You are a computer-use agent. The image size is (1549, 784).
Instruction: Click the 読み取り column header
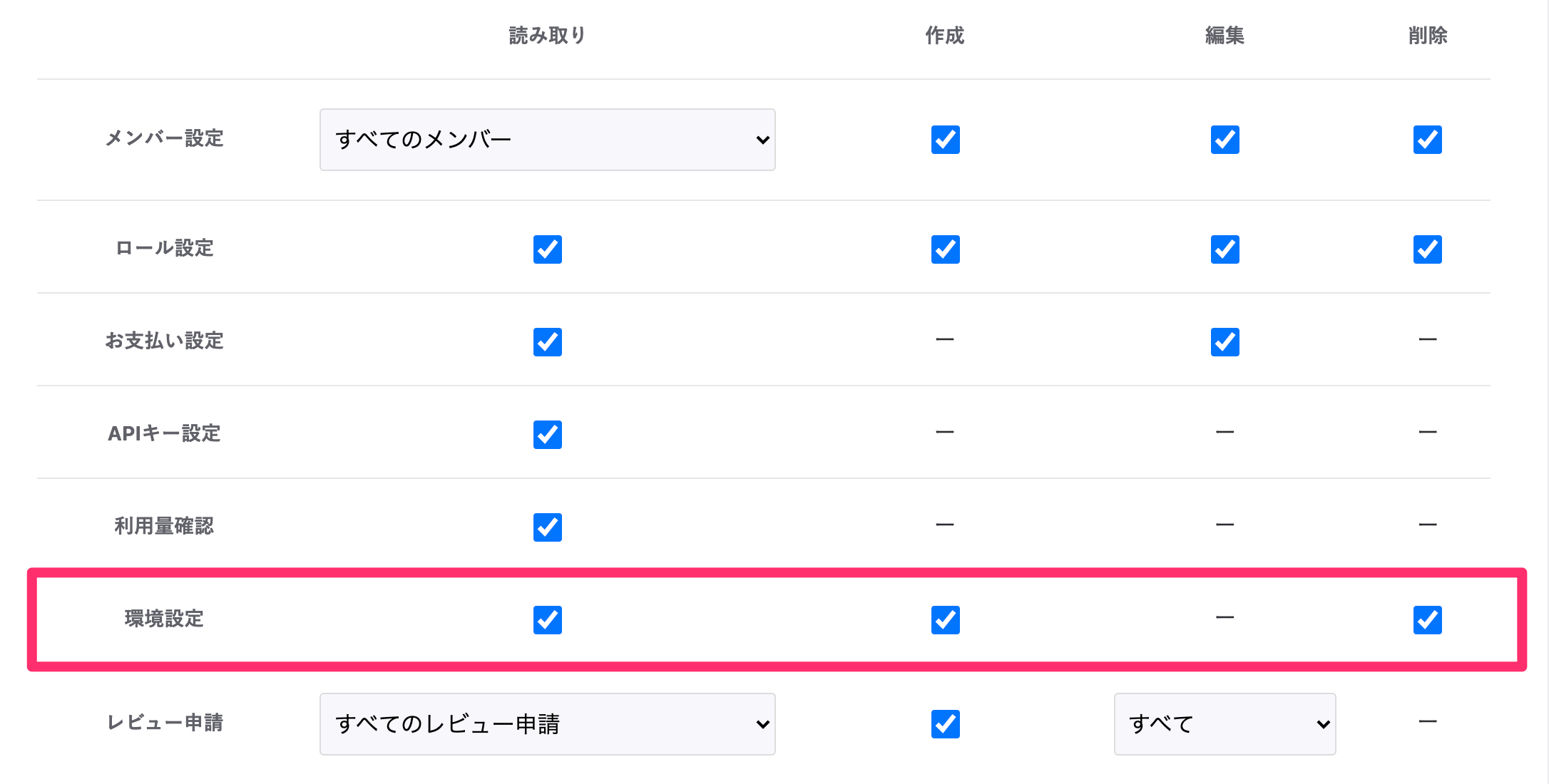547,36
